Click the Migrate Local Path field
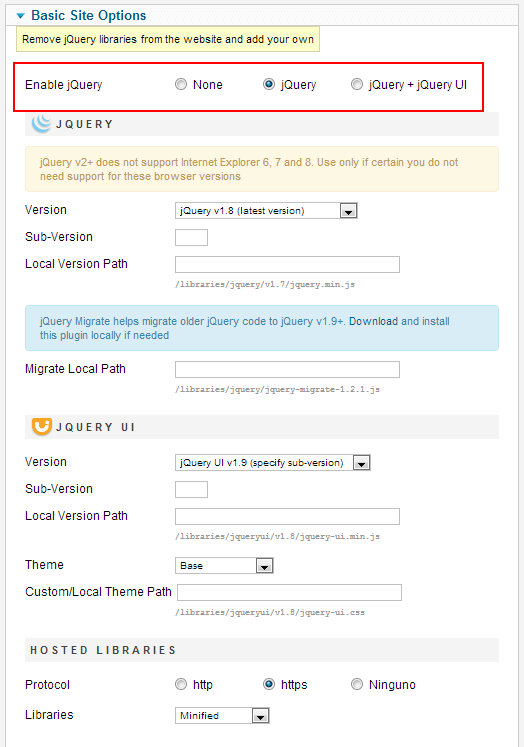 (287, 369)
